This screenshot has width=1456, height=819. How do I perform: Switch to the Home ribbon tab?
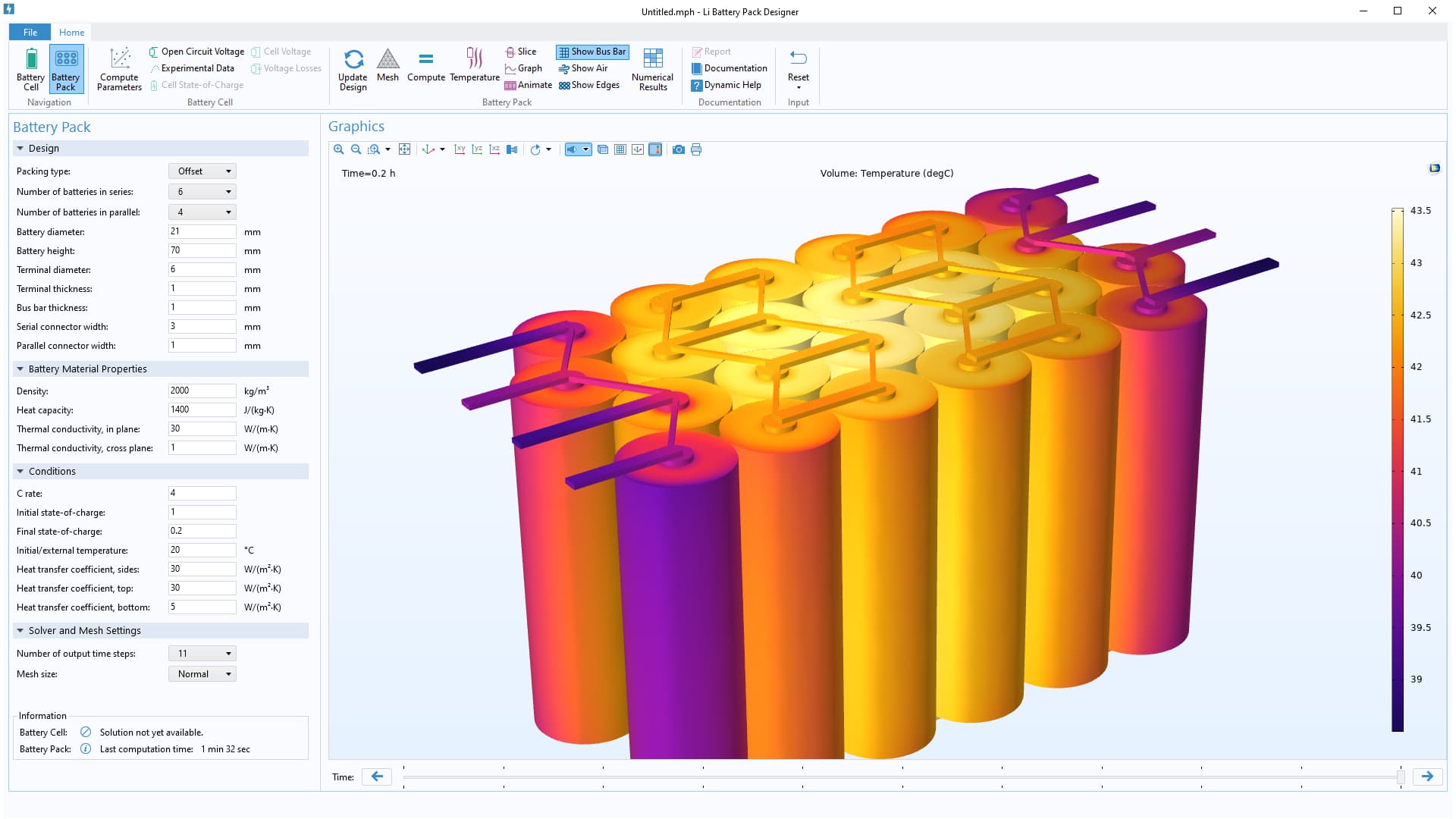[71, 33]
